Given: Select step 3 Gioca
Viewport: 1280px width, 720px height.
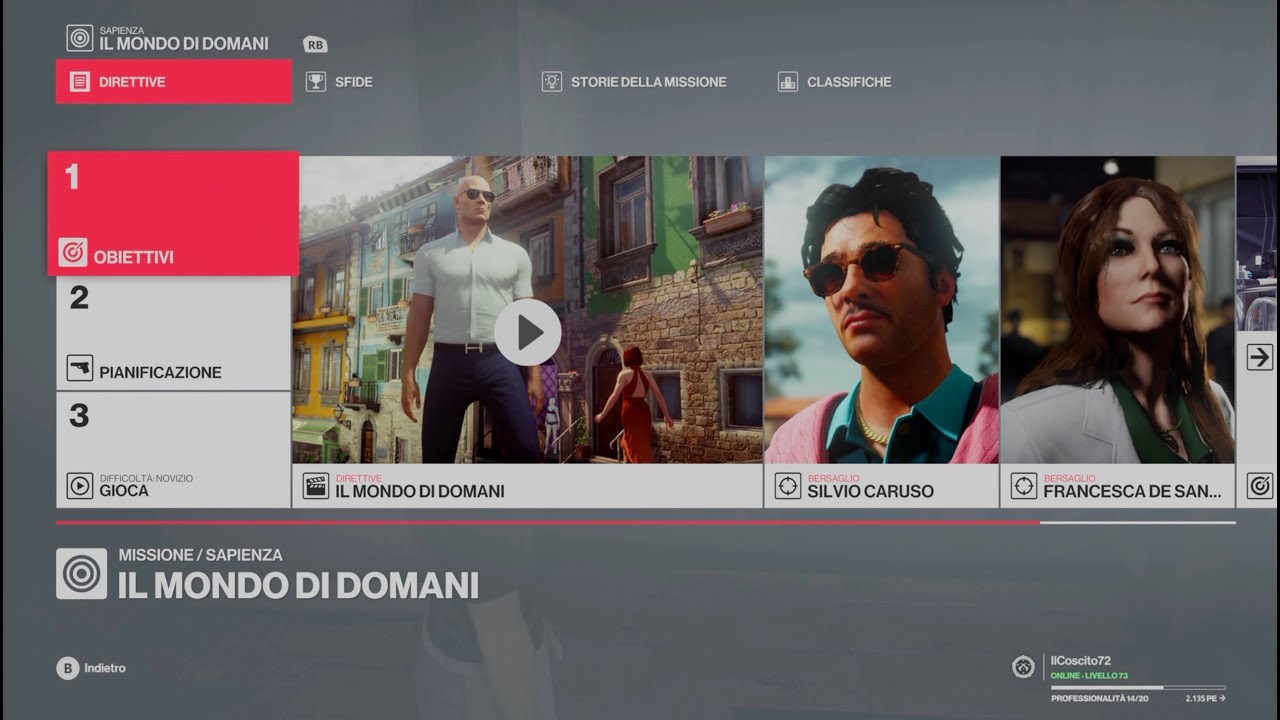Looking at the screenshot, I should pos(174,450).
